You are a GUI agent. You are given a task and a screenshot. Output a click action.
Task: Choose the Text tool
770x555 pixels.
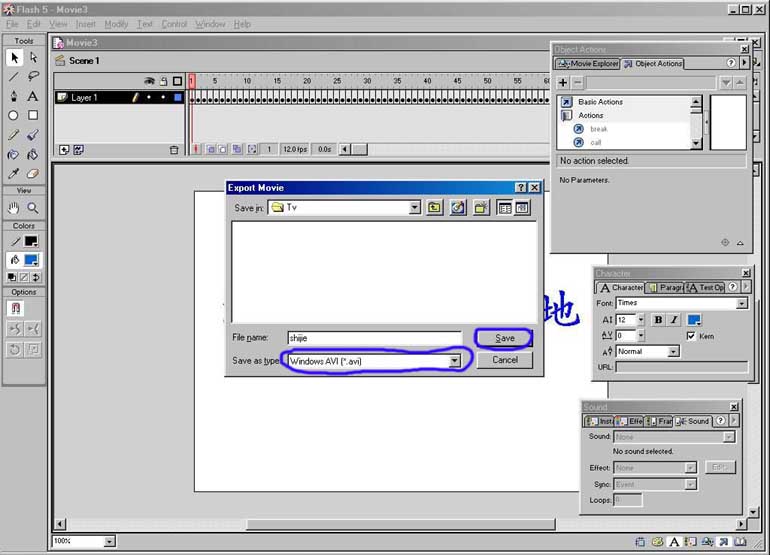pyautogui.click(x=33, y=96)
